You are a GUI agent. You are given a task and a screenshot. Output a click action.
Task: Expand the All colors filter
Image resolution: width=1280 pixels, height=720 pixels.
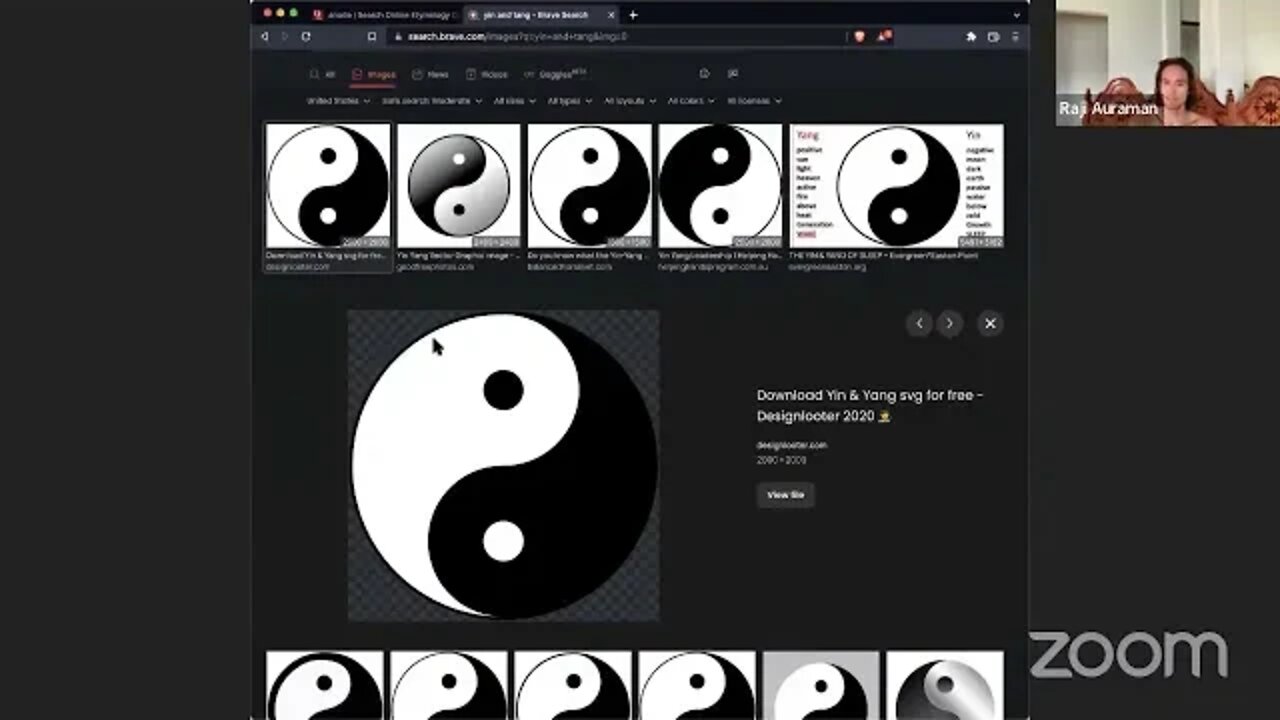[690, 101]
